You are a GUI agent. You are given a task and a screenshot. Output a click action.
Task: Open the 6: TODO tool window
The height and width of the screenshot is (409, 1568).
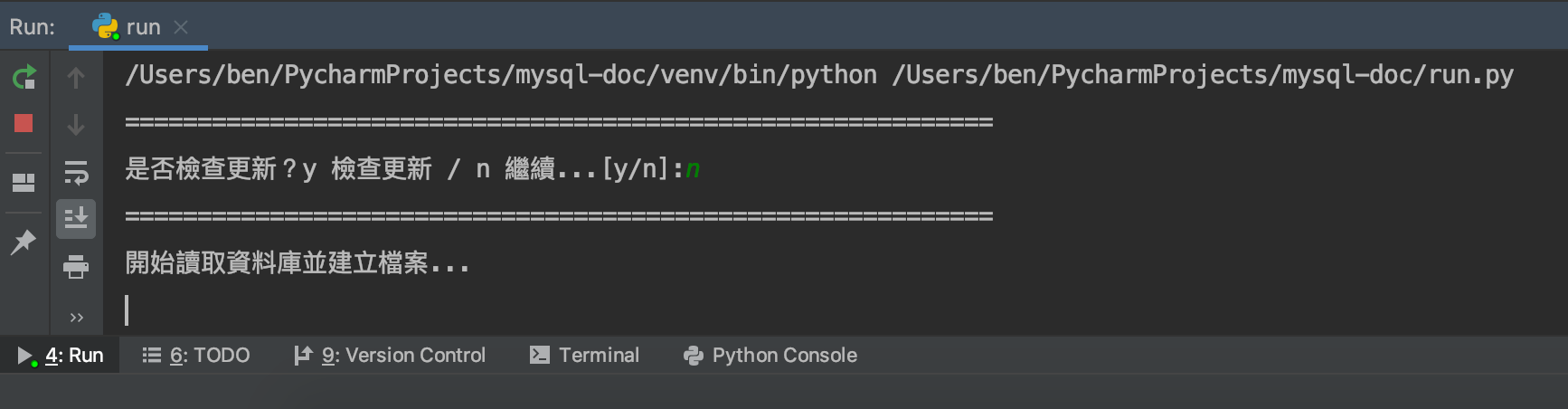[x=196, y=356]
